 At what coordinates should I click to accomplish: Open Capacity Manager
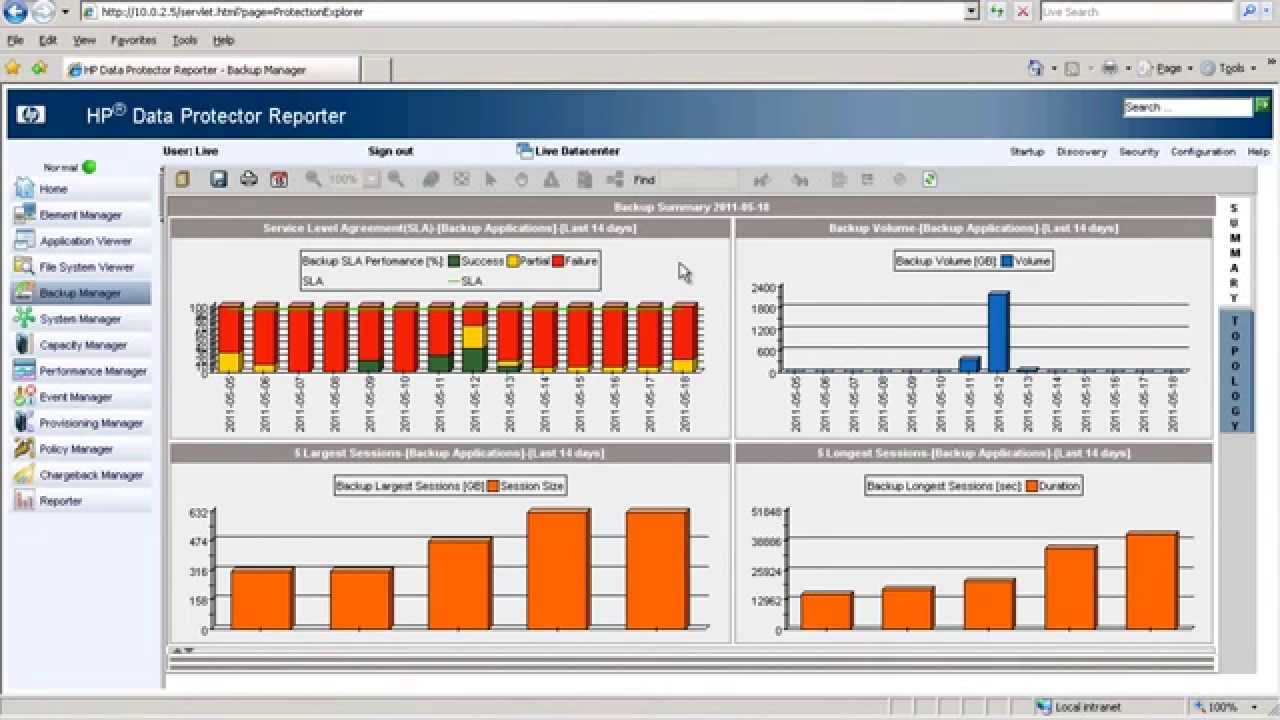pyautogui.click(x=80, y=345)
